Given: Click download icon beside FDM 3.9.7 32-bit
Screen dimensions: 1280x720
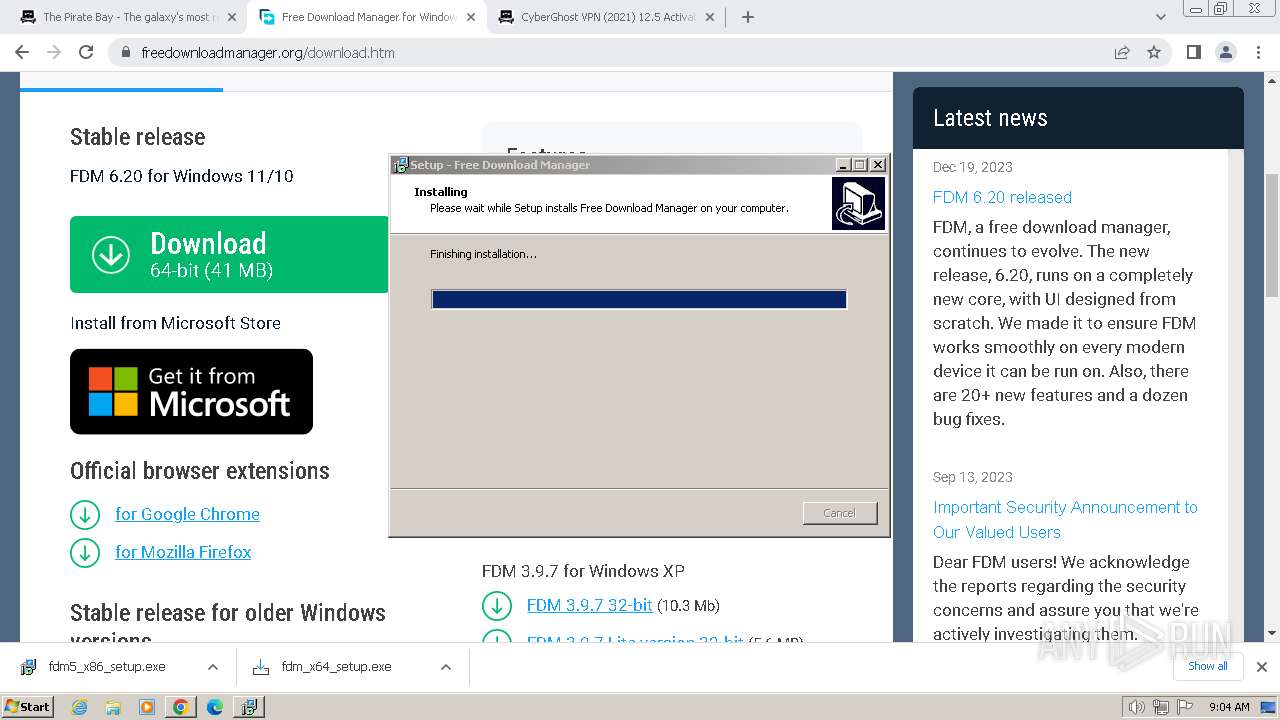Looking at the screenshot, I should click(x=497, y=606).
